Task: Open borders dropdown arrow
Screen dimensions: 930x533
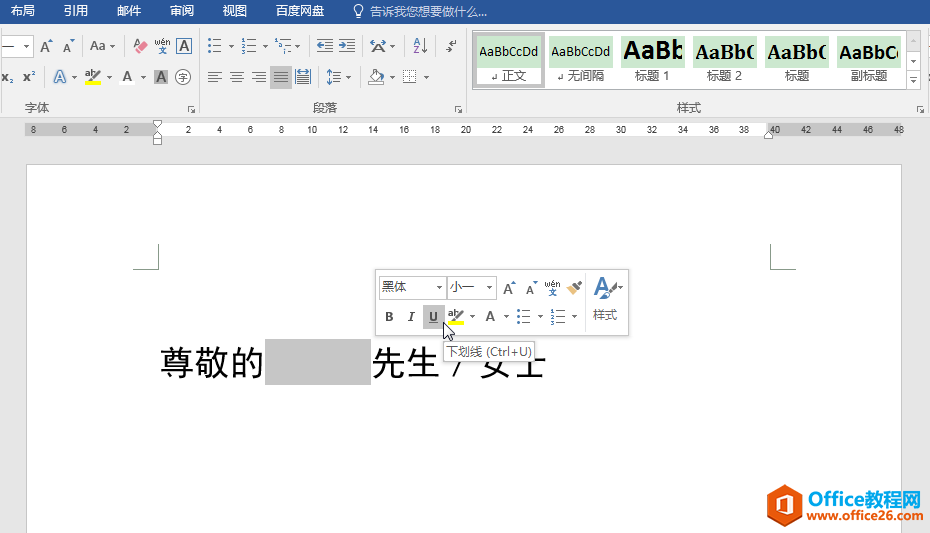Action: 426,78
